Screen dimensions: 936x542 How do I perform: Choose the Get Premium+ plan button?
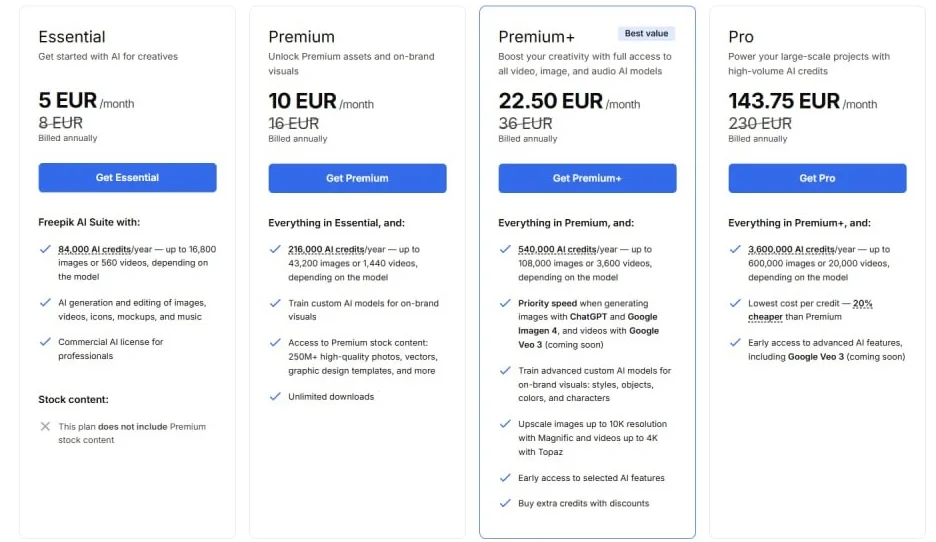[587, 179]
